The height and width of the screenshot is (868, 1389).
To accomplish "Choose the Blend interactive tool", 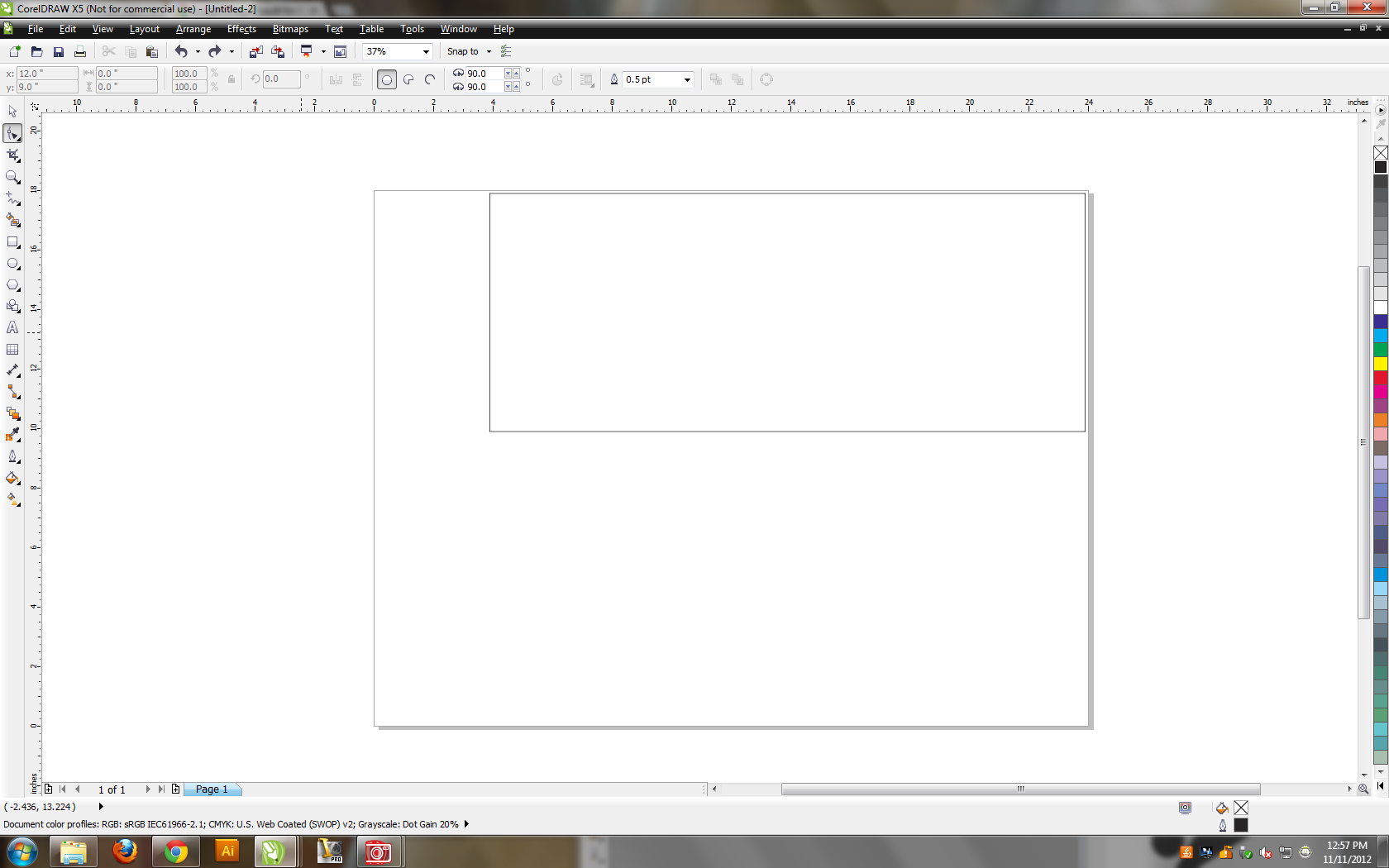I will (x=12, y=413).
